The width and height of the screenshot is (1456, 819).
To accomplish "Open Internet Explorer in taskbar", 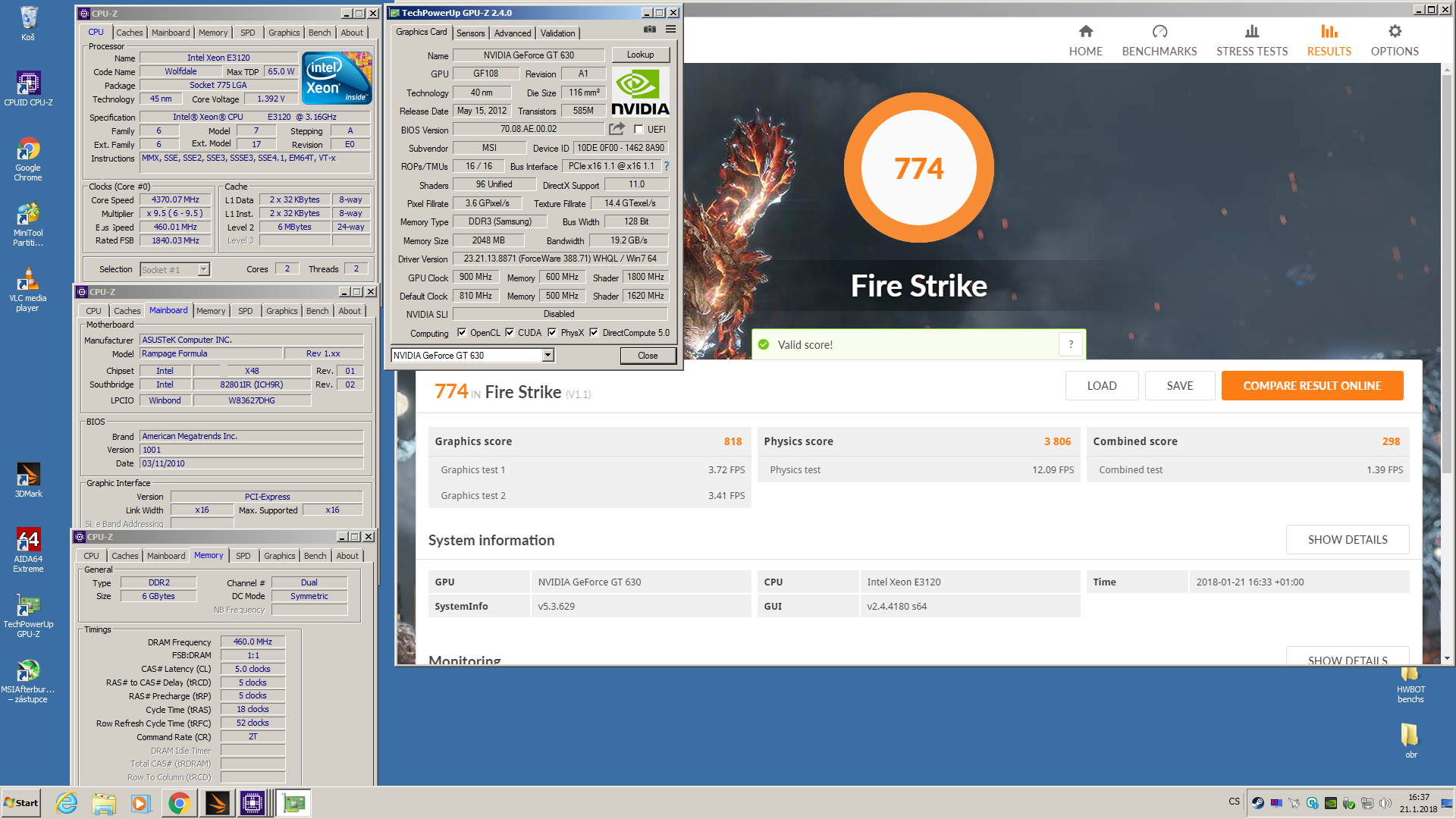I will click(x=67, y=803).
